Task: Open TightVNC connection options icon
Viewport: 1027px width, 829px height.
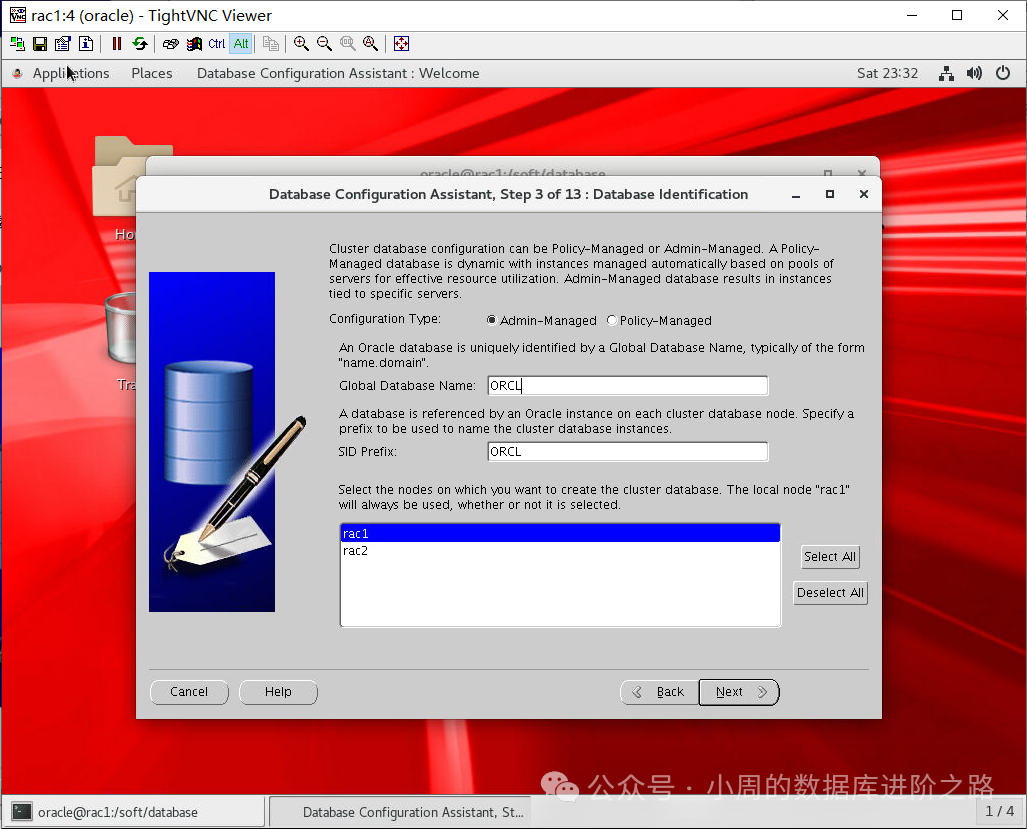Action: pos(63,44)
